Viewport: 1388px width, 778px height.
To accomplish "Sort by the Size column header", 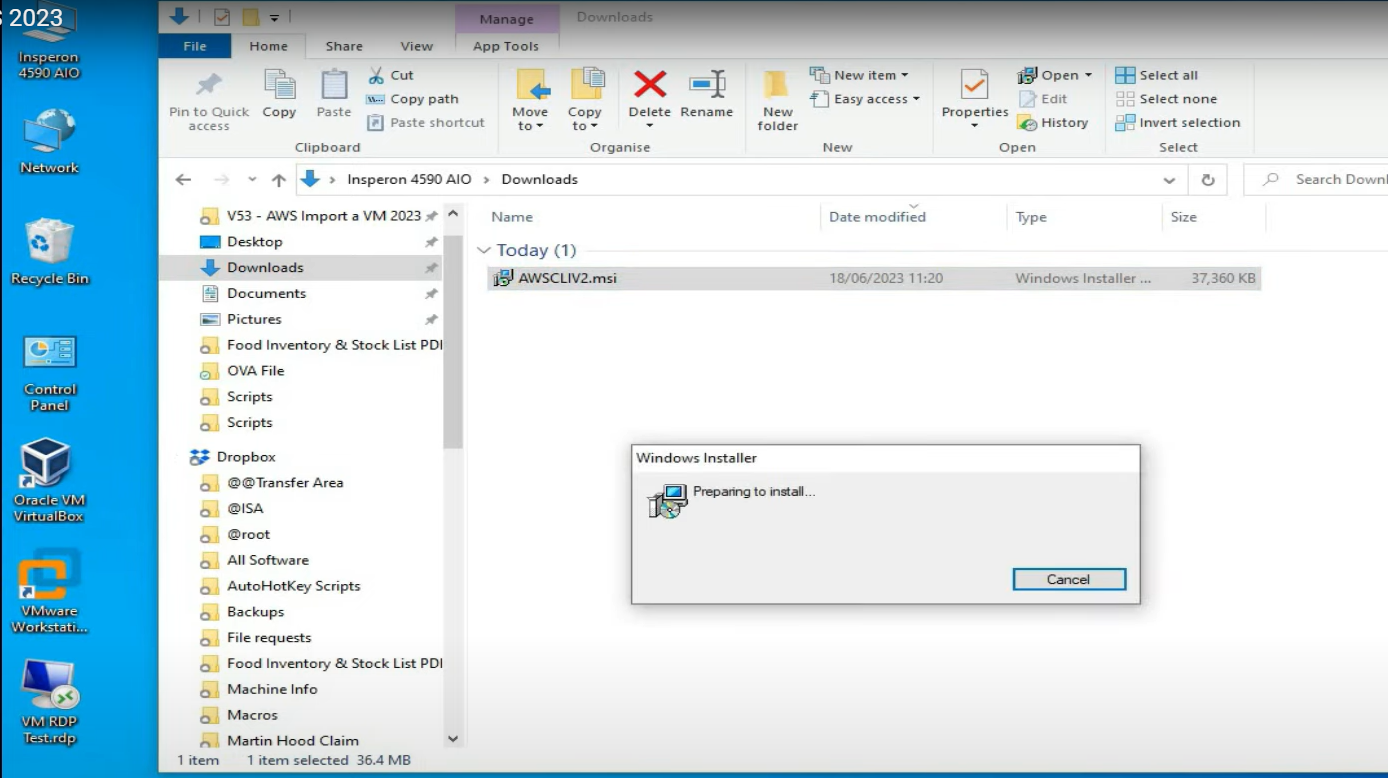I will (x=1184, y=217).
